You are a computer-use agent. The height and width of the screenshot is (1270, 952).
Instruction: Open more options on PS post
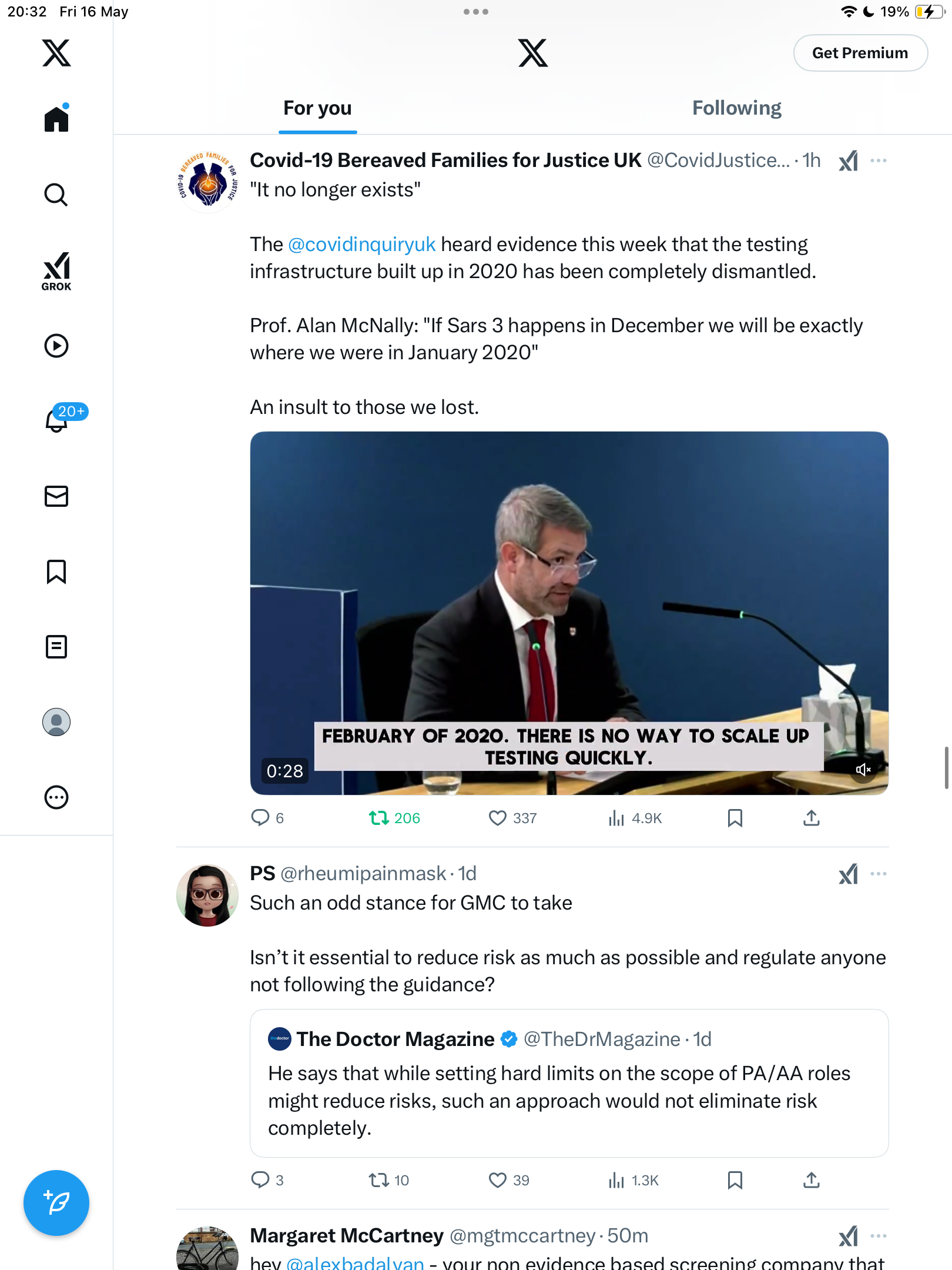click(879, 874)
